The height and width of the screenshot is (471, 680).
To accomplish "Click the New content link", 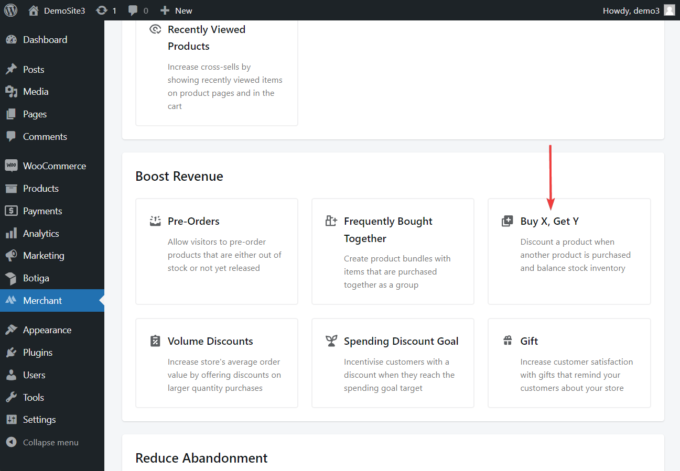I will (x=183, y=10).
